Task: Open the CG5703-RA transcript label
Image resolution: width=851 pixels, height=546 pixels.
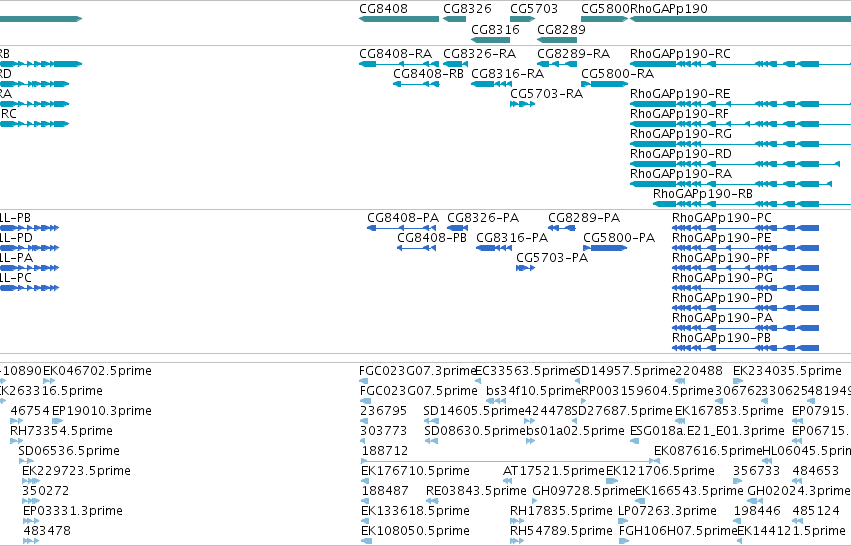Action: (547, 94)
